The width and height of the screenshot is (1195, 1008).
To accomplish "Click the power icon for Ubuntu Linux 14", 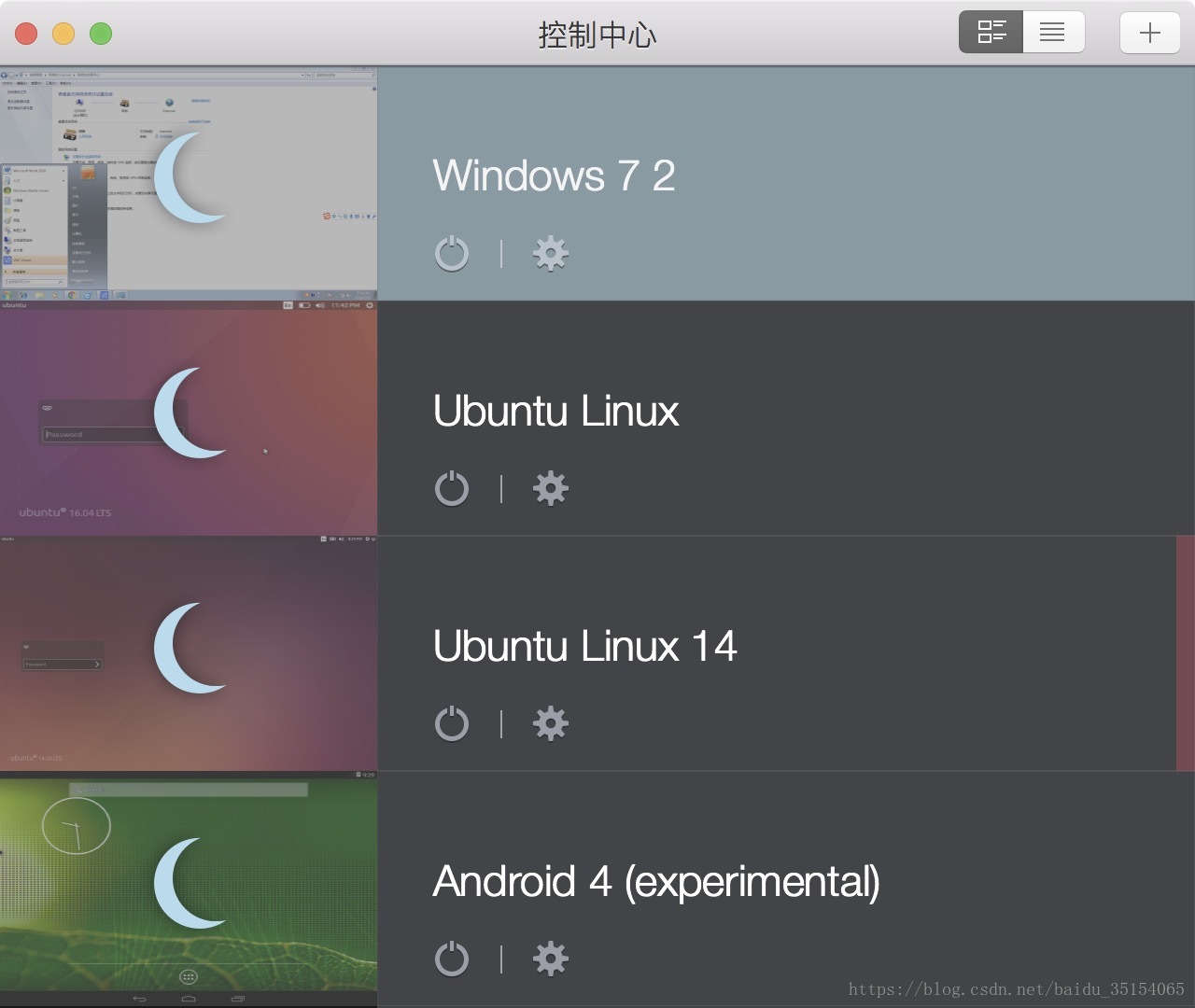I will 452,723.
